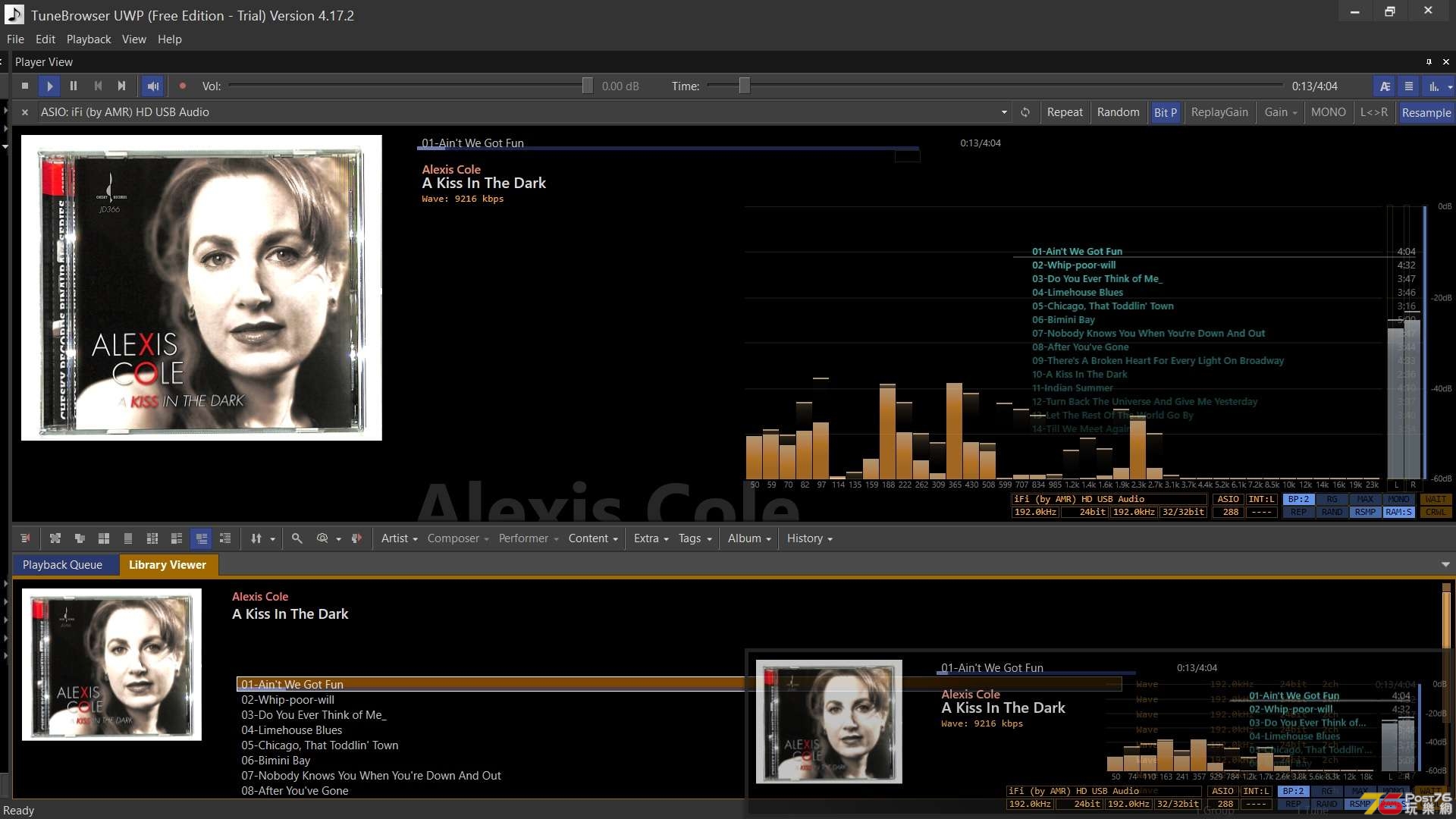
Task: Select the cover-with-details view icon
Action: pyautogui.click(x=177, y=538)
